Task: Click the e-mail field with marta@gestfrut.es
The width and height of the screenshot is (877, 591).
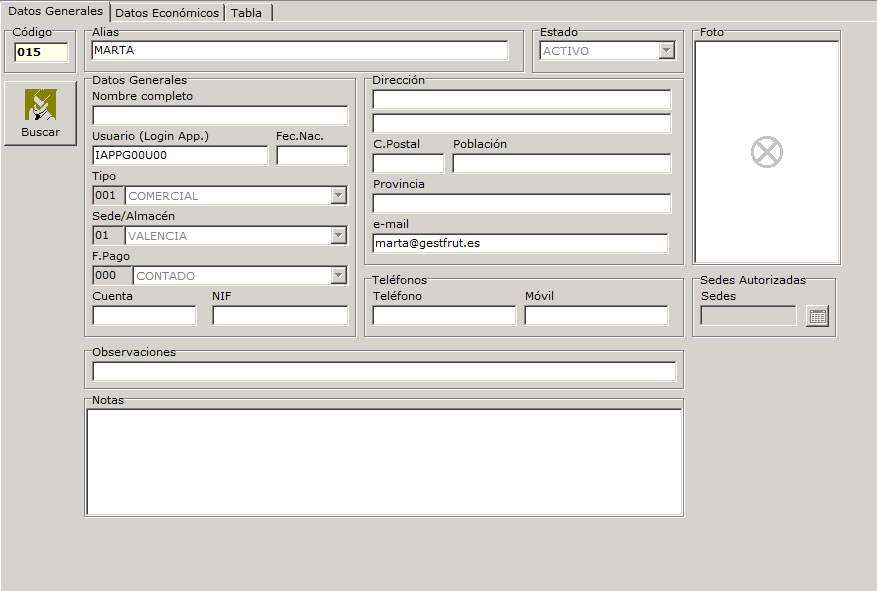Action: [520, 243]
